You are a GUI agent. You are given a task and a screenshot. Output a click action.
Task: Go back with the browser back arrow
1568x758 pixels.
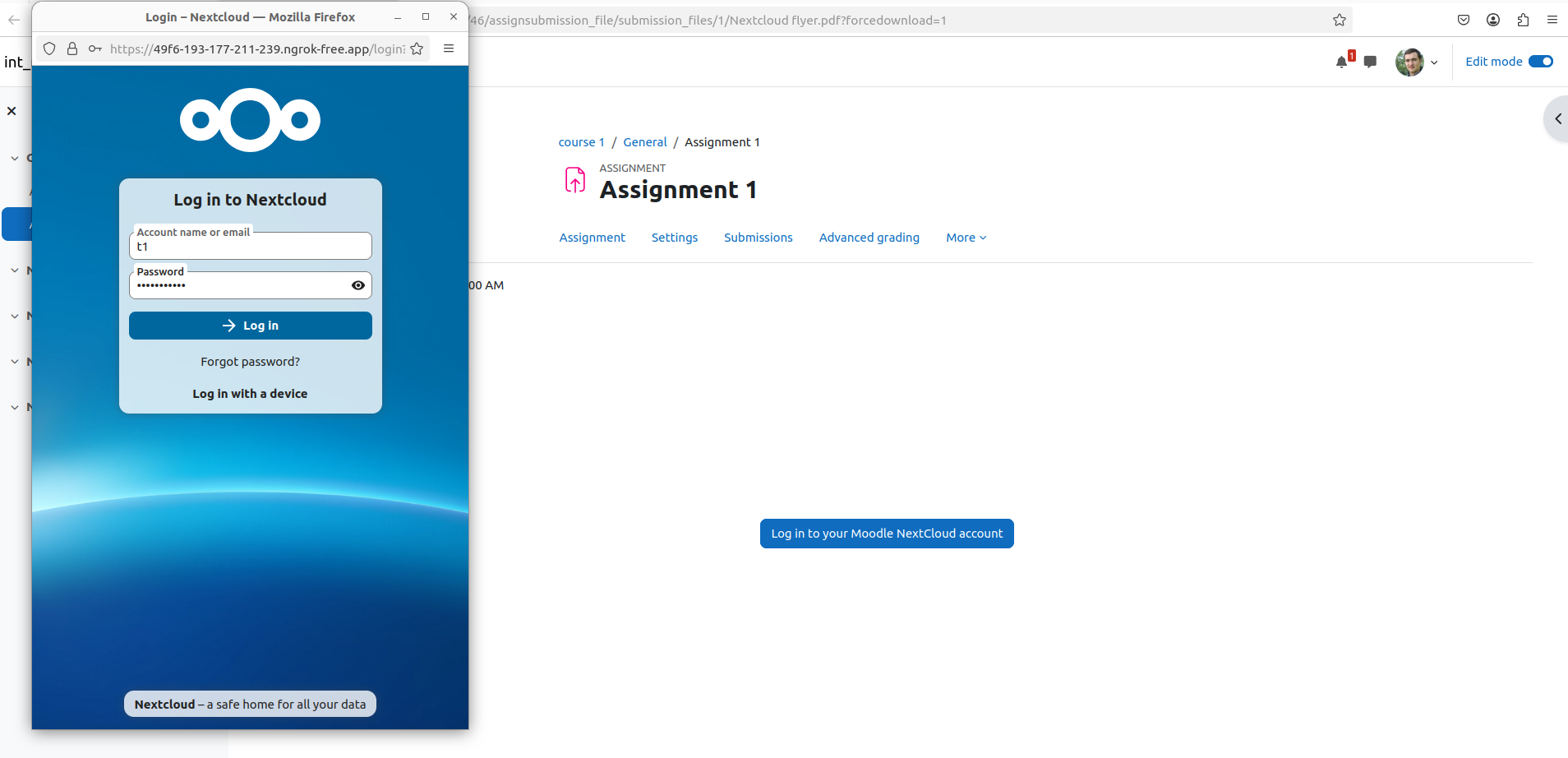(x=14, y=20)
